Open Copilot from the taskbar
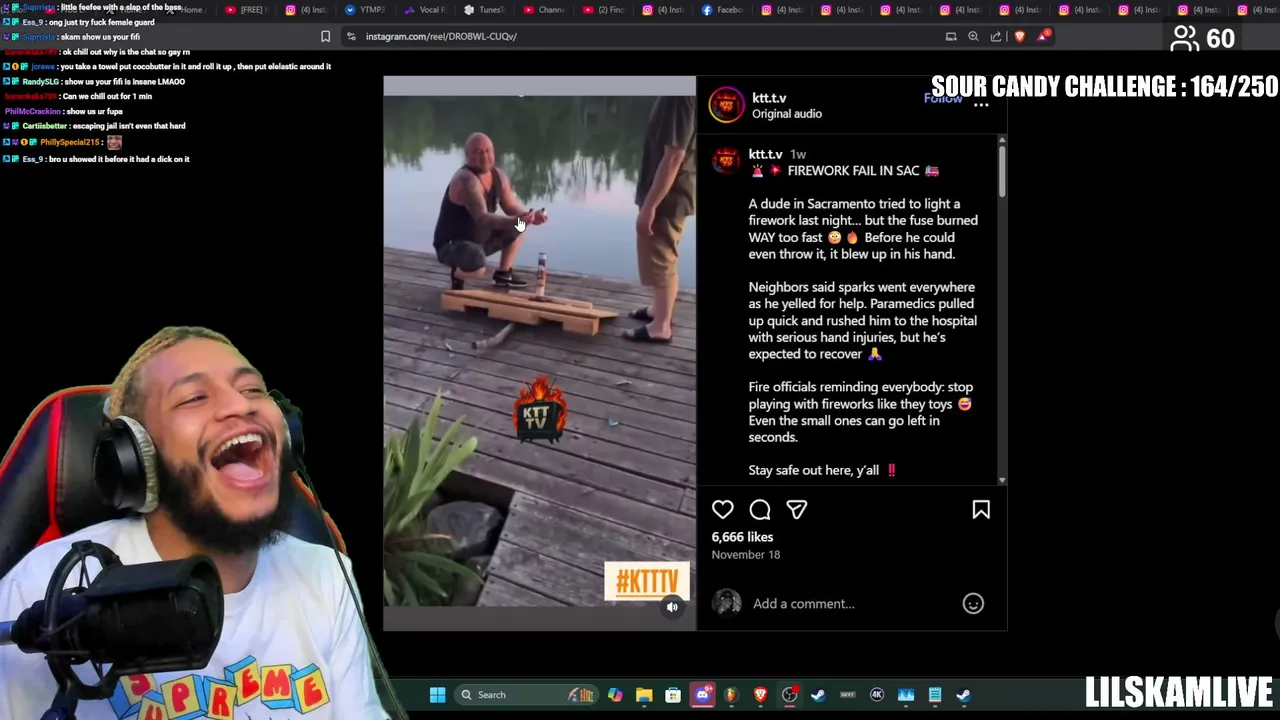The width and height of the screenshot is (1280, 720). [615, 695]
